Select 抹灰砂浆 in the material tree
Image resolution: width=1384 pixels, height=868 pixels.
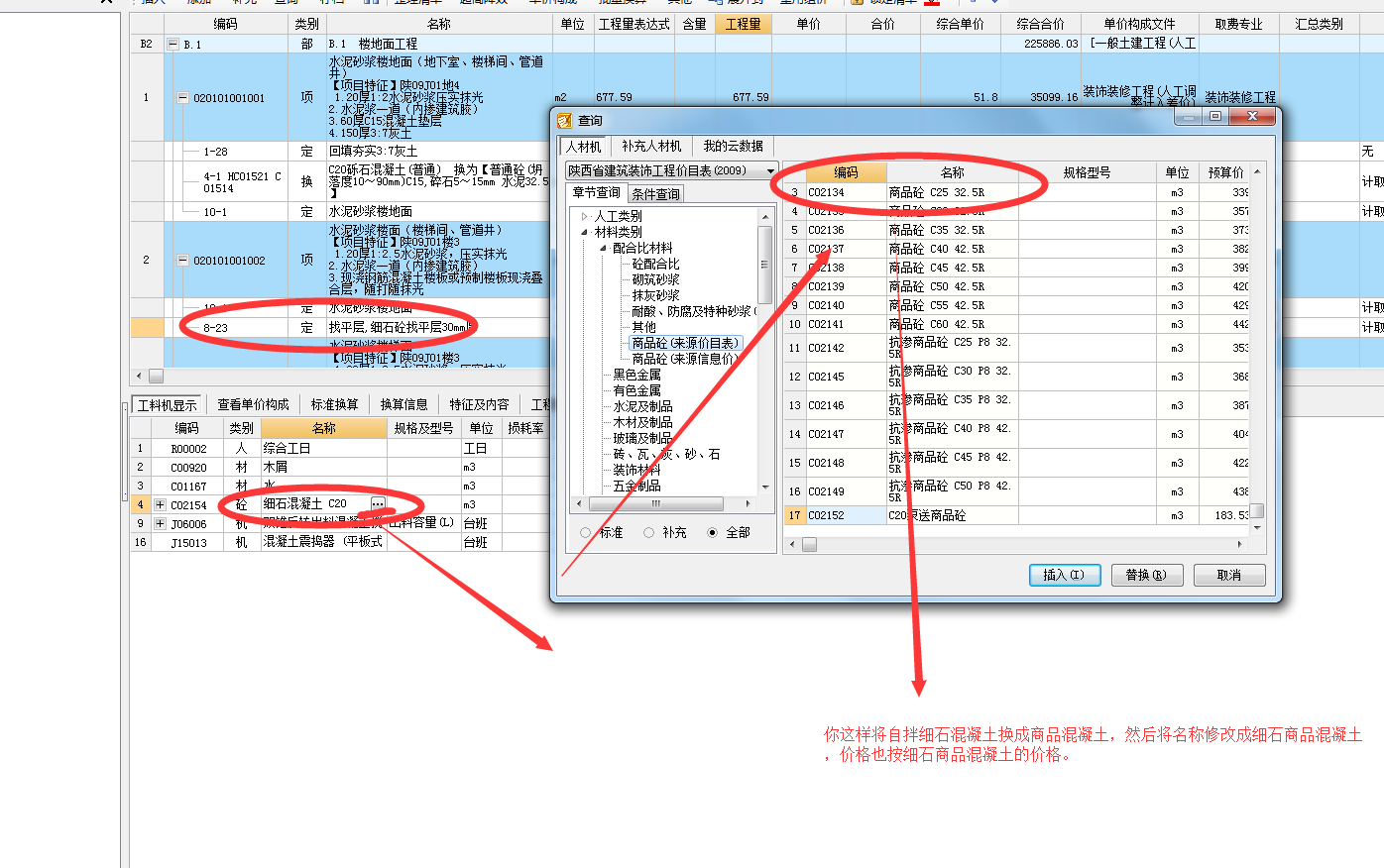(x=655, y=295)
